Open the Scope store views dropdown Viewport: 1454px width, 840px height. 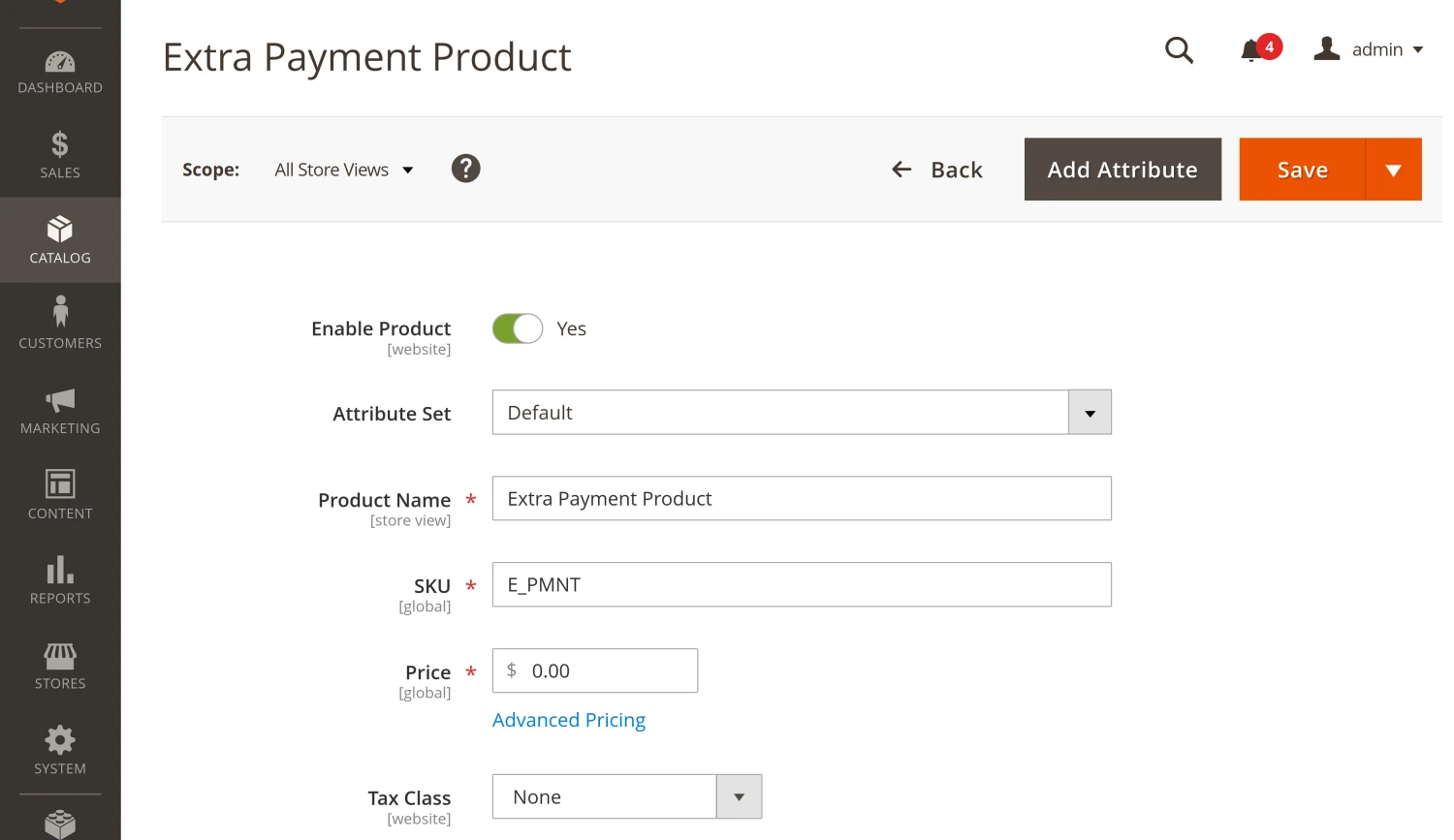pos(344,169)
